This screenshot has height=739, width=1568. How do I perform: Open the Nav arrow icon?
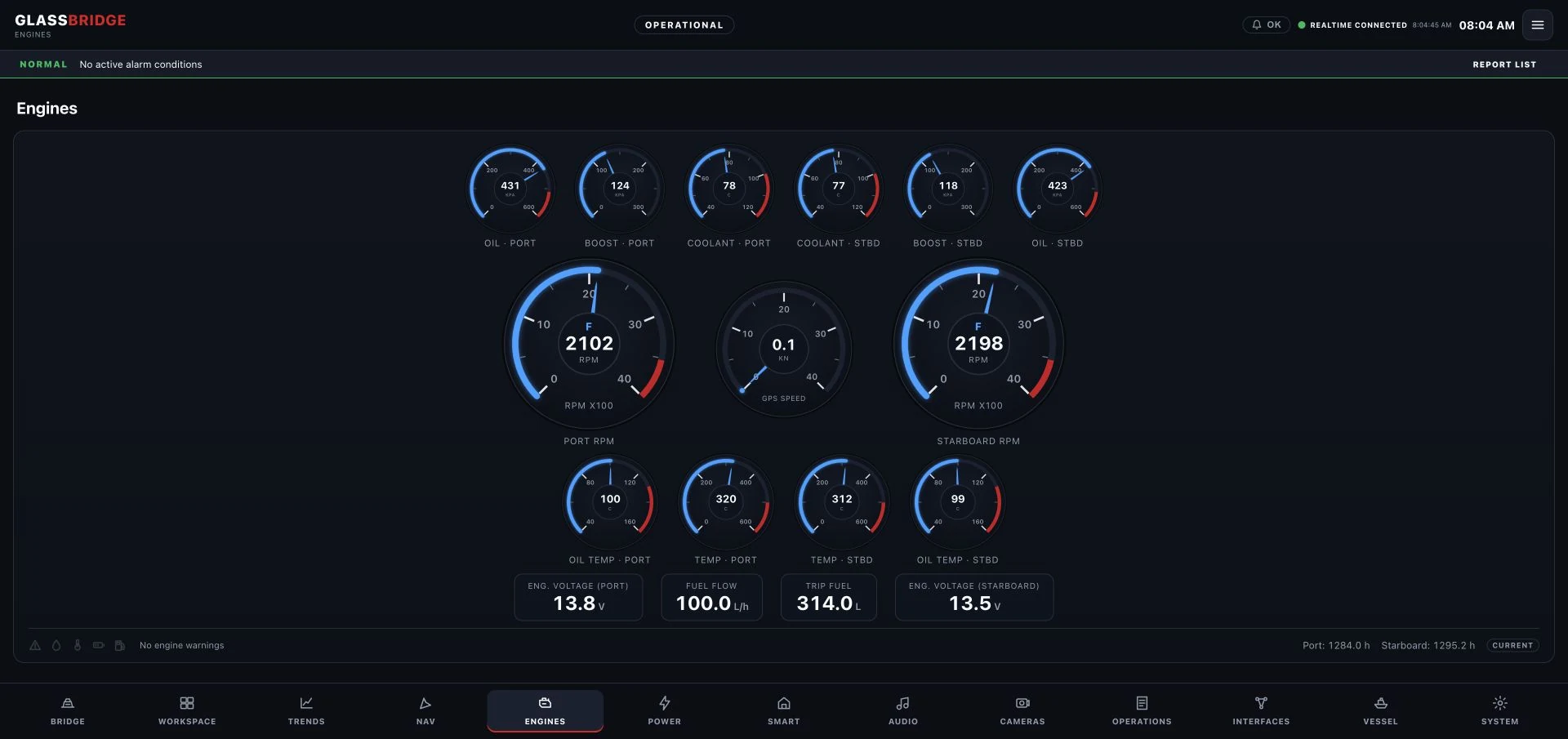pyautogui.click(x=425, y=703)
